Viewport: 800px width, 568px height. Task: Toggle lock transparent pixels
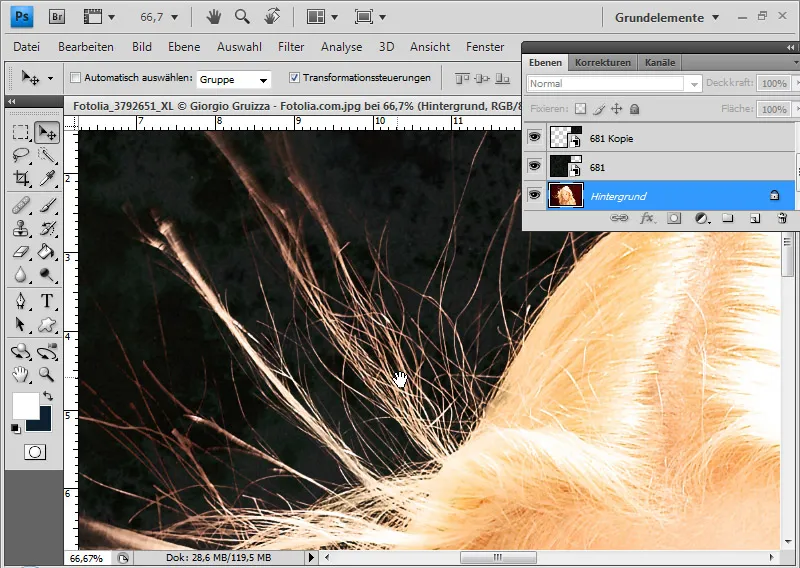[x=580, y=109]
